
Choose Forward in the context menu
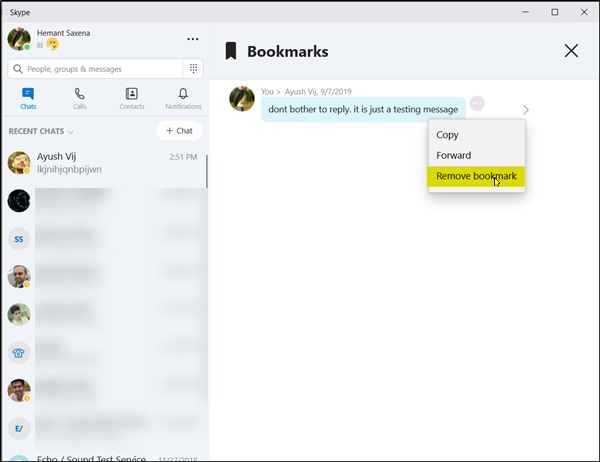pos(454,155)
